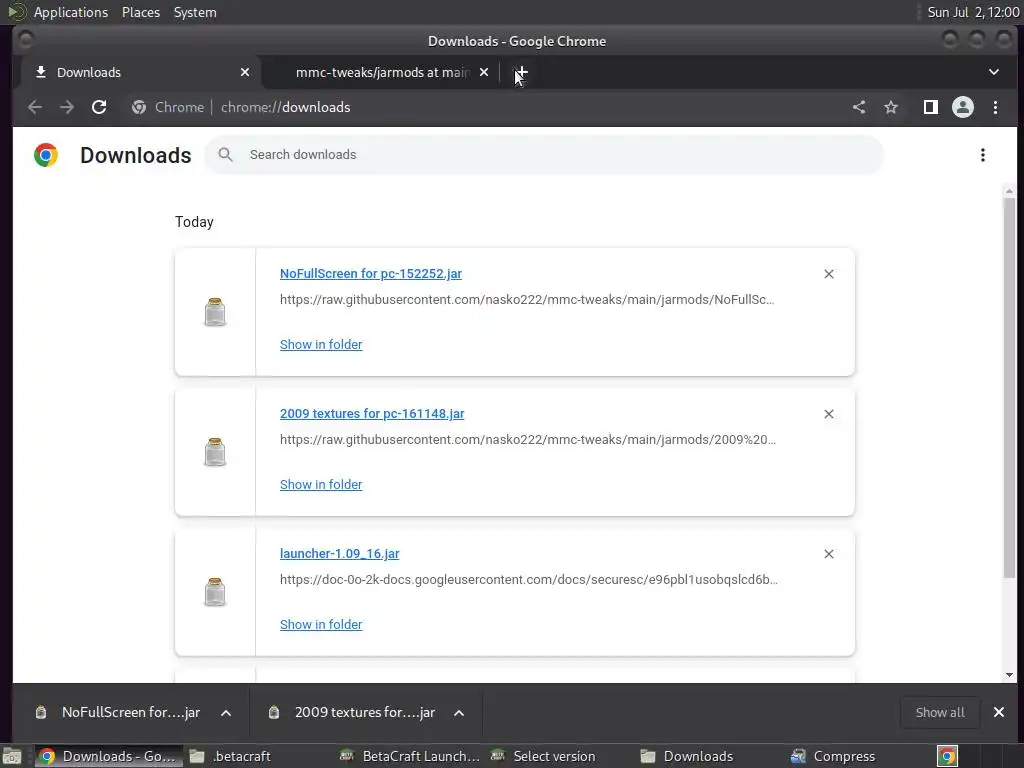Open the Applications menu
The height and width of the screenshot is (768, 1024).
[71, 12]
